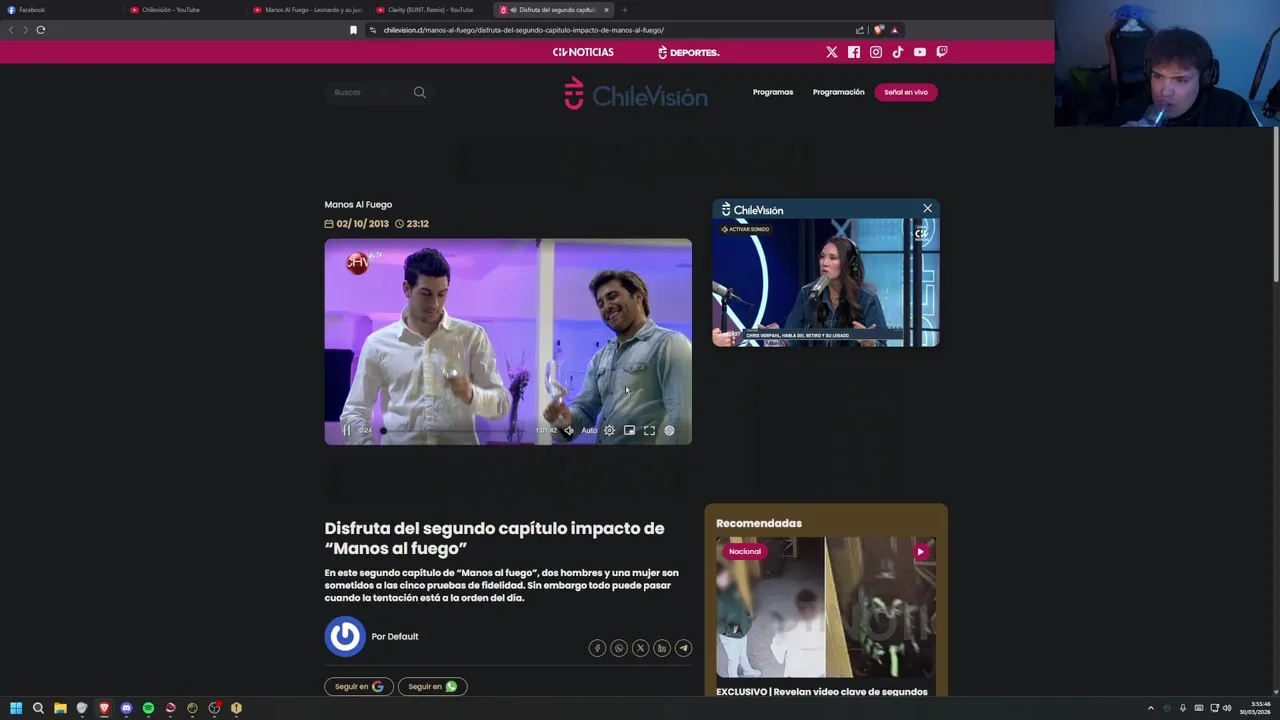Play the recommended card video icon
This screenshot has height=720, width=1280.
(920, 551)
